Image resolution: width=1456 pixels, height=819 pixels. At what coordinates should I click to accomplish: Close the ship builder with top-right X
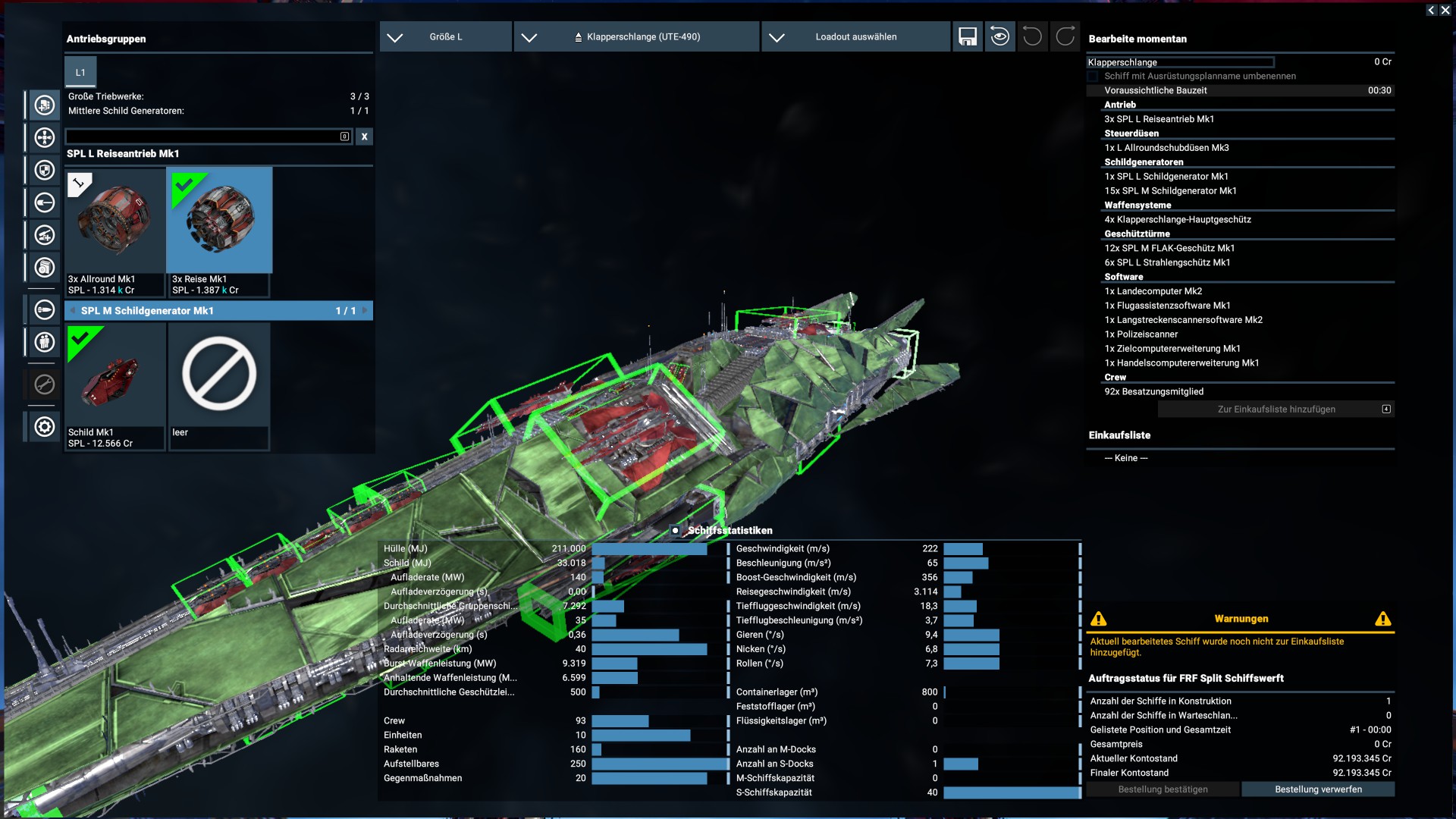pyautogui.click(x=1445, y=10)
